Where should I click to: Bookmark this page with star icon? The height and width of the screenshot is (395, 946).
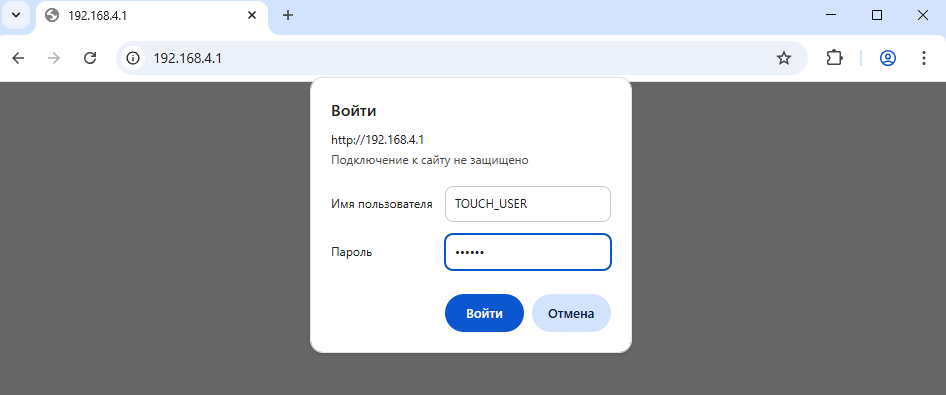784,58
